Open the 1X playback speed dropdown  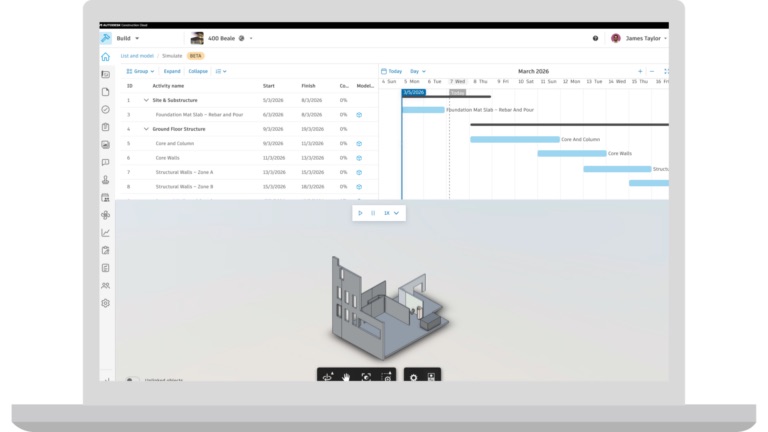coord(391,213)
